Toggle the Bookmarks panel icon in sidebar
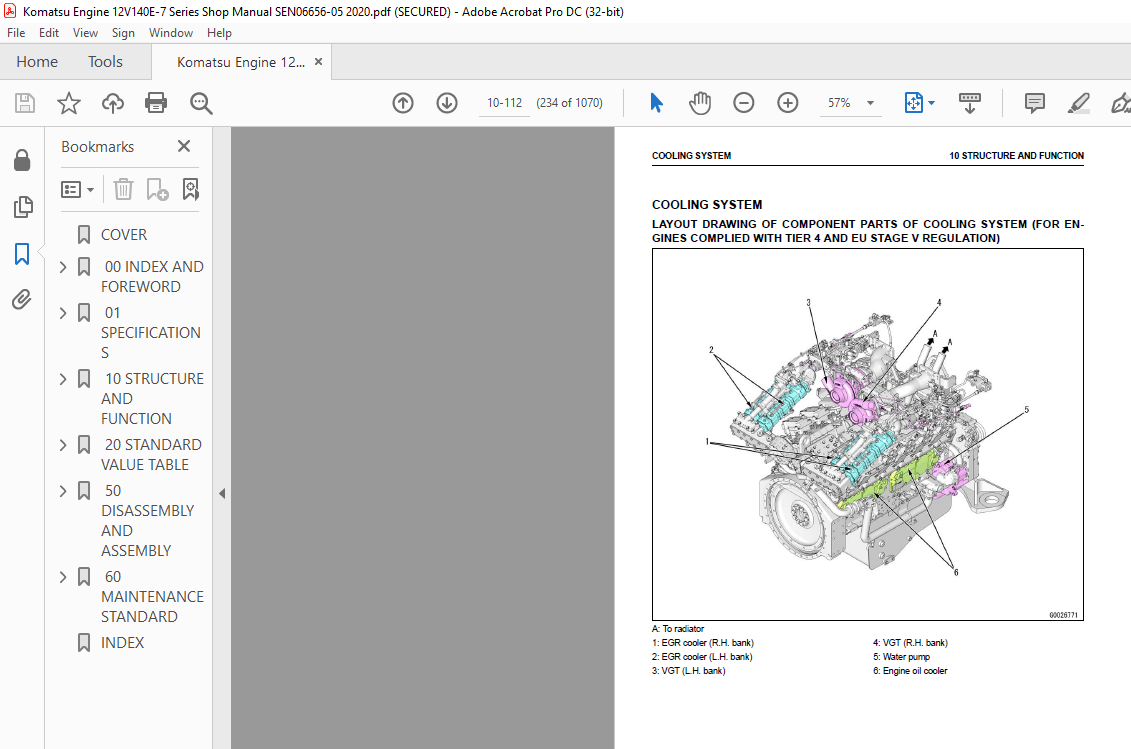 [22, 253]
